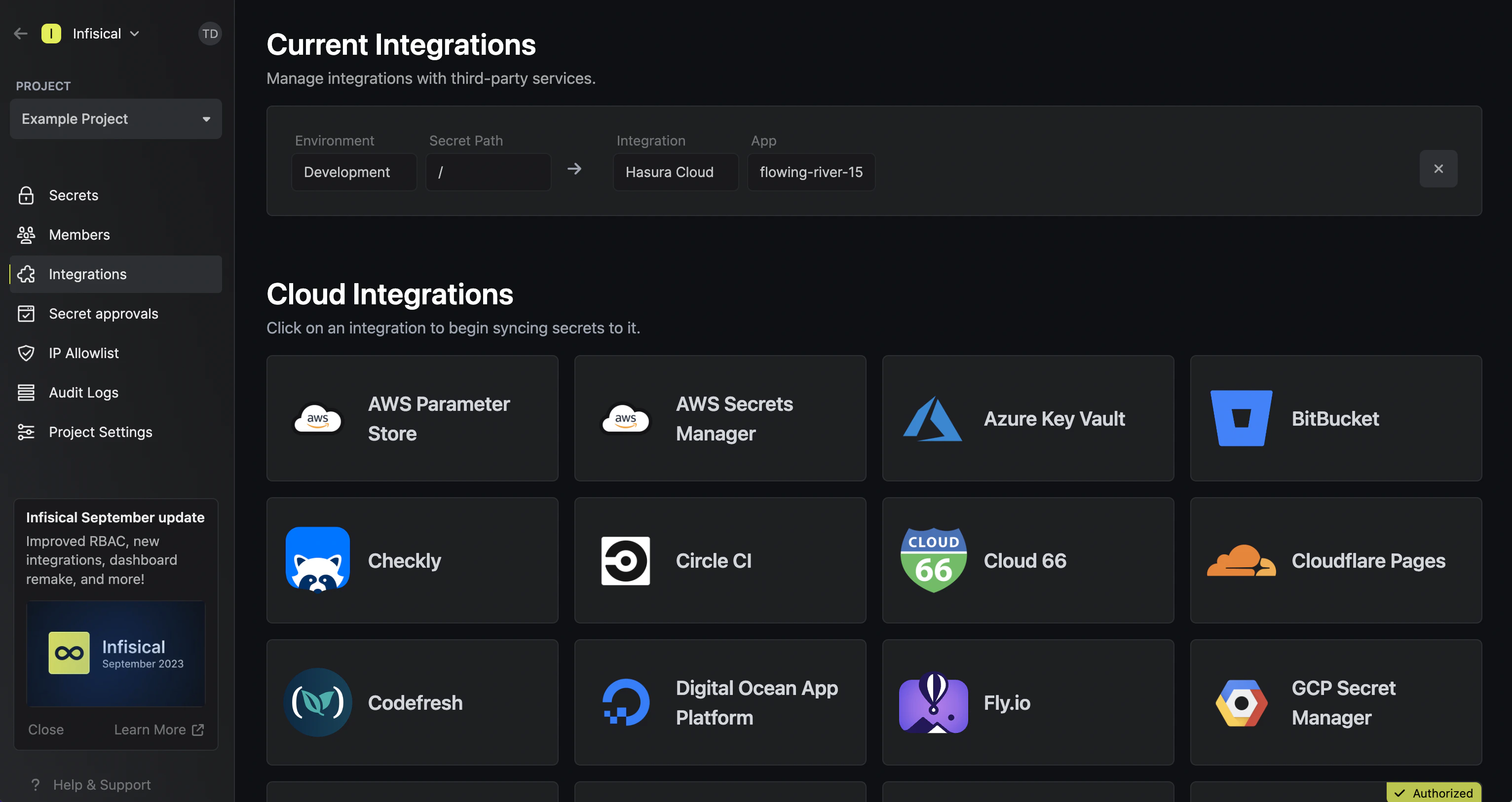Click the Project Settings sliders icon
Image resolution: width=1512 pixels, height=802 pixels.
click(26, 432)
